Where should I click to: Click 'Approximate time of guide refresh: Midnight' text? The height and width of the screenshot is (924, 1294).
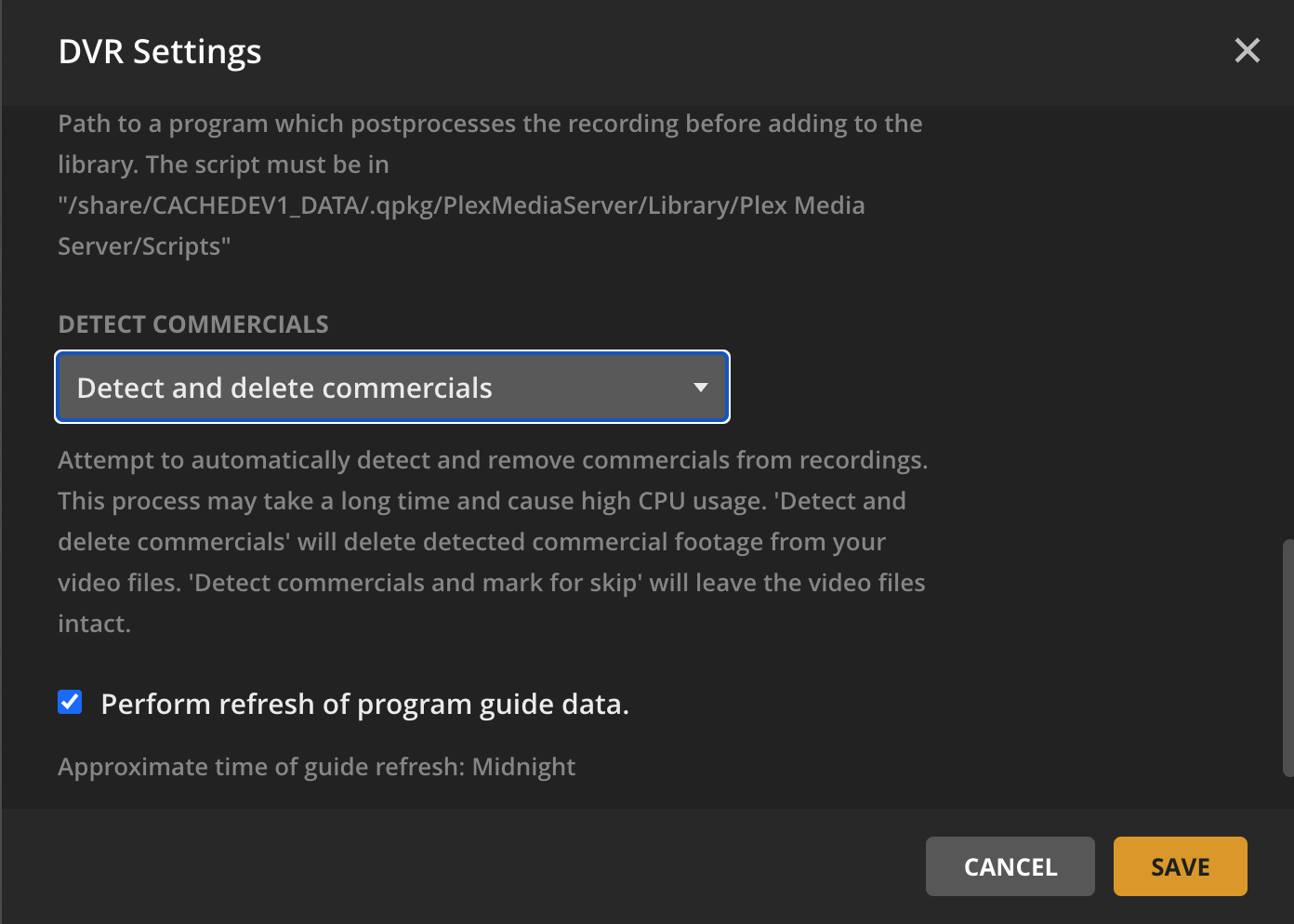pyautogui.click(x=316, y=767)
